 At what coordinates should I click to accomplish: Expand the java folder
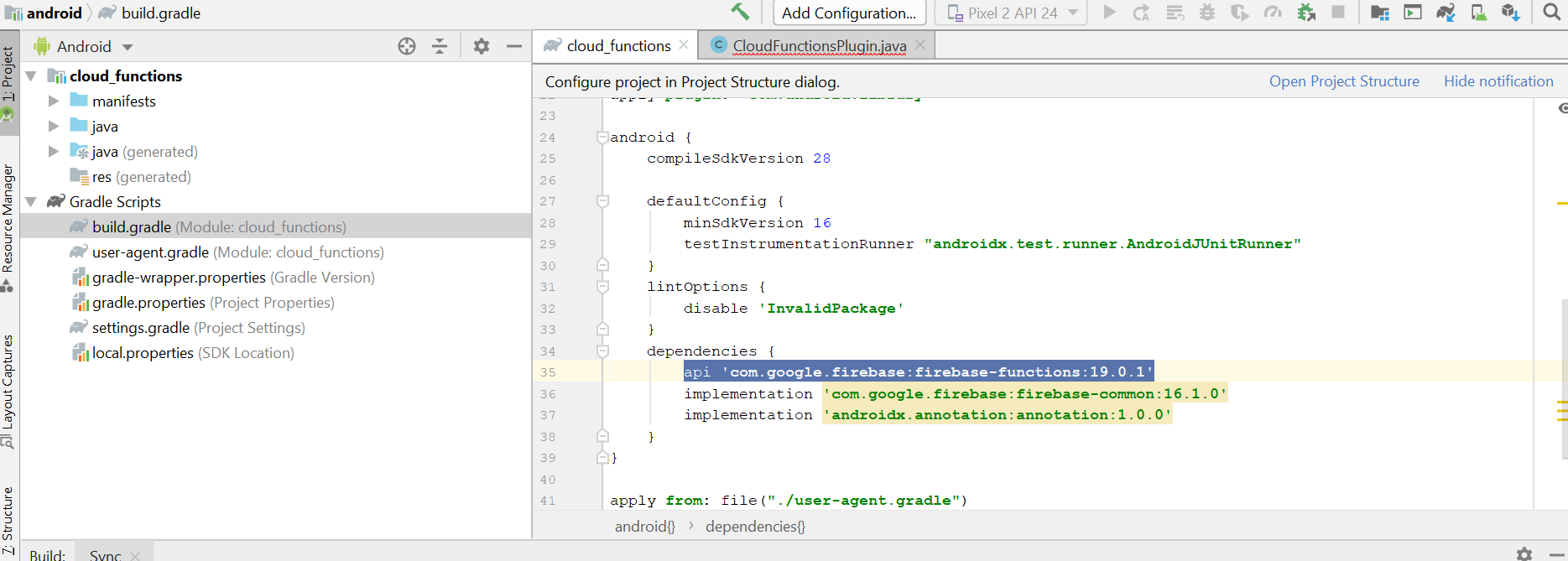tap(54, 127)
